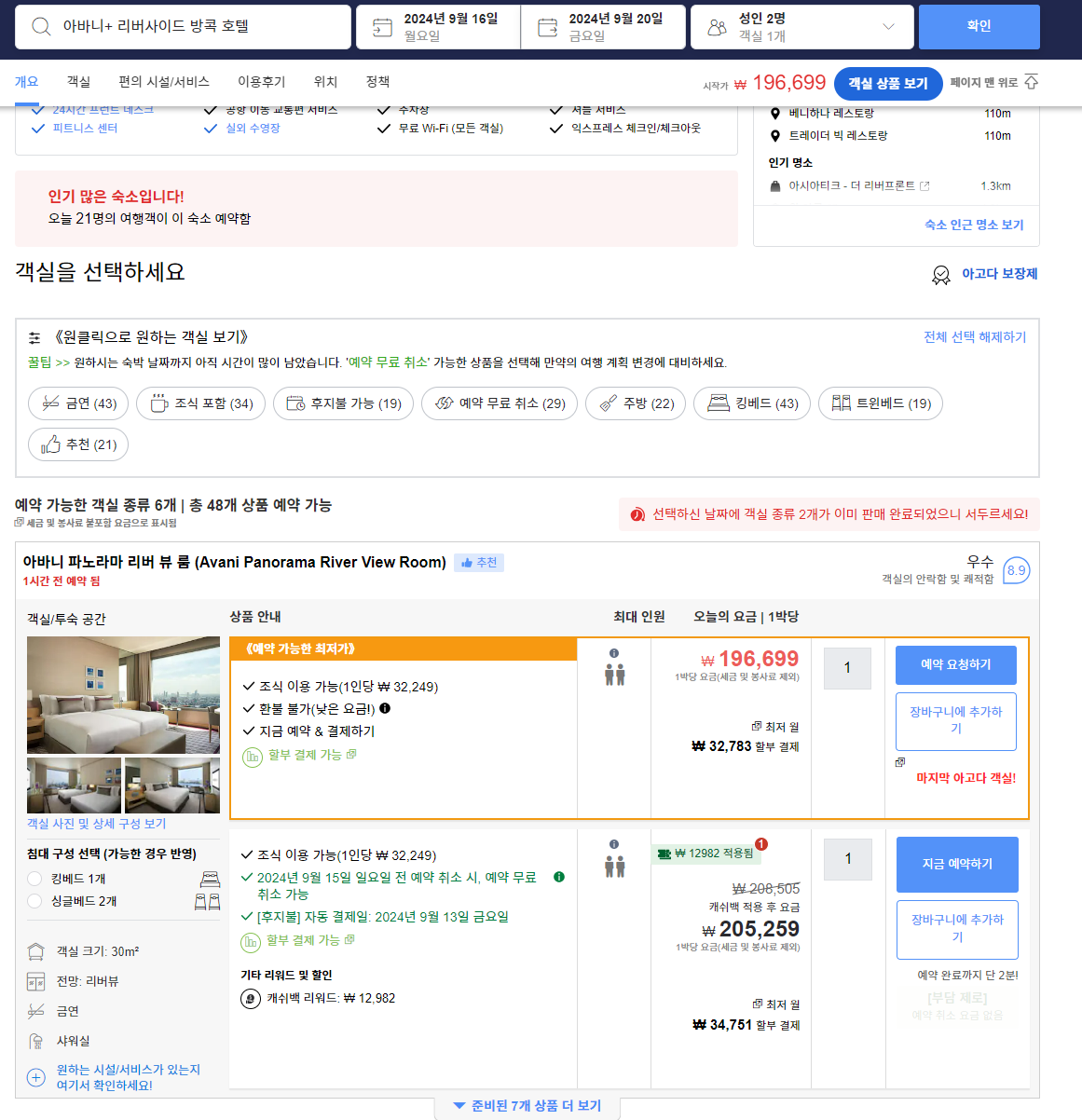Switch to the 정책 tab

378,82
